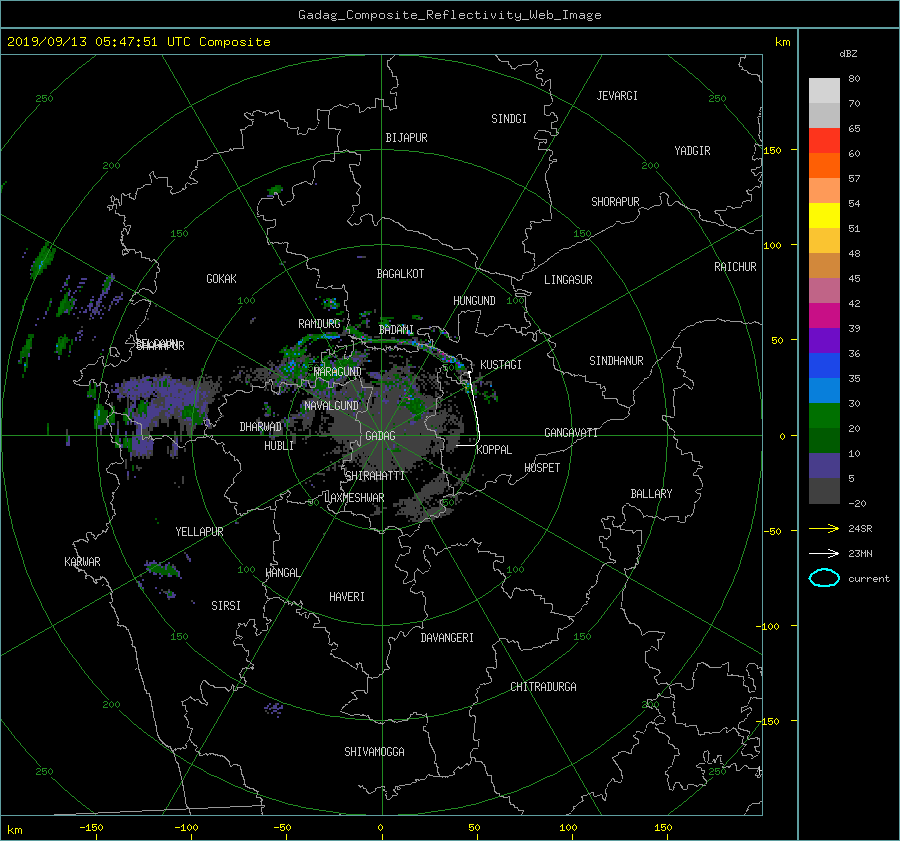The image size is (900, 841).
Task: Click the NARAGUND city label
Action: pyautogui.click(x=338, y=372)
